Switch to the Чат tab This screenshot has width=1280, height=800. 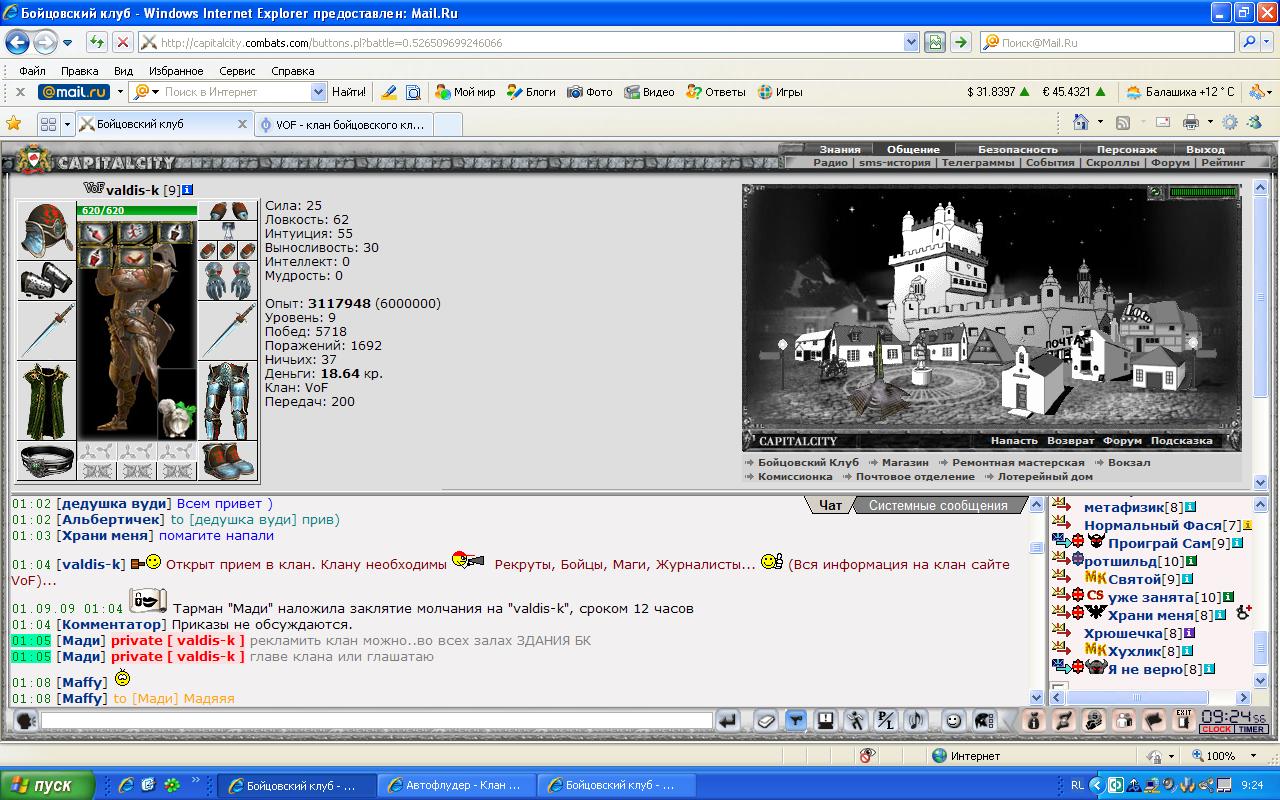coord(830,506)
